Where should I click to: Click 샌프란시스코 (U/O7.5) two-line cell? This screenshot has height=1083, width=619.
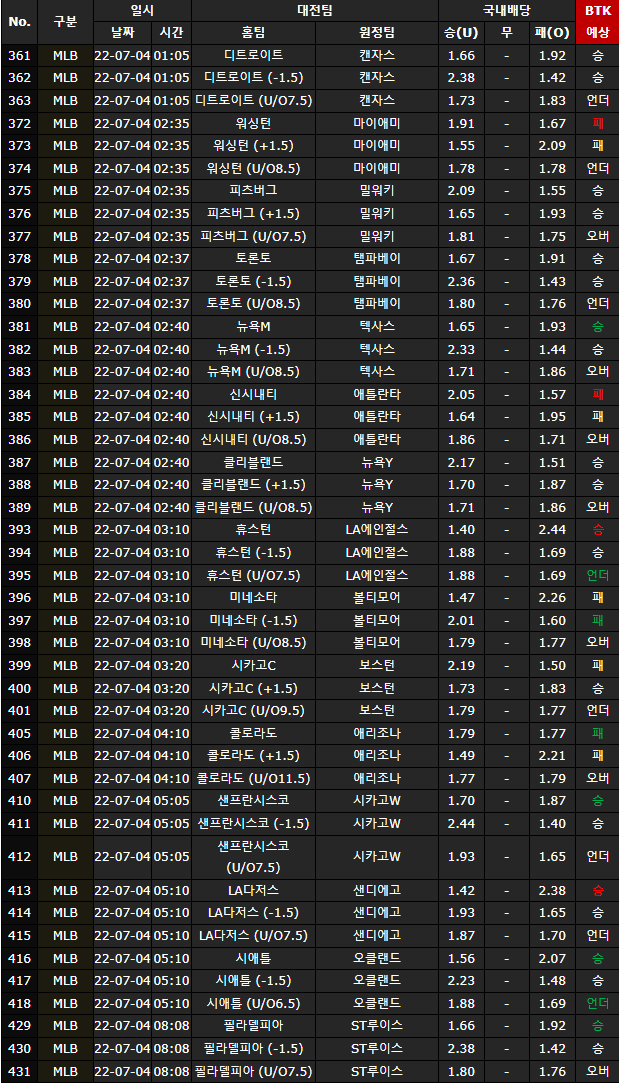pos(254,856)
